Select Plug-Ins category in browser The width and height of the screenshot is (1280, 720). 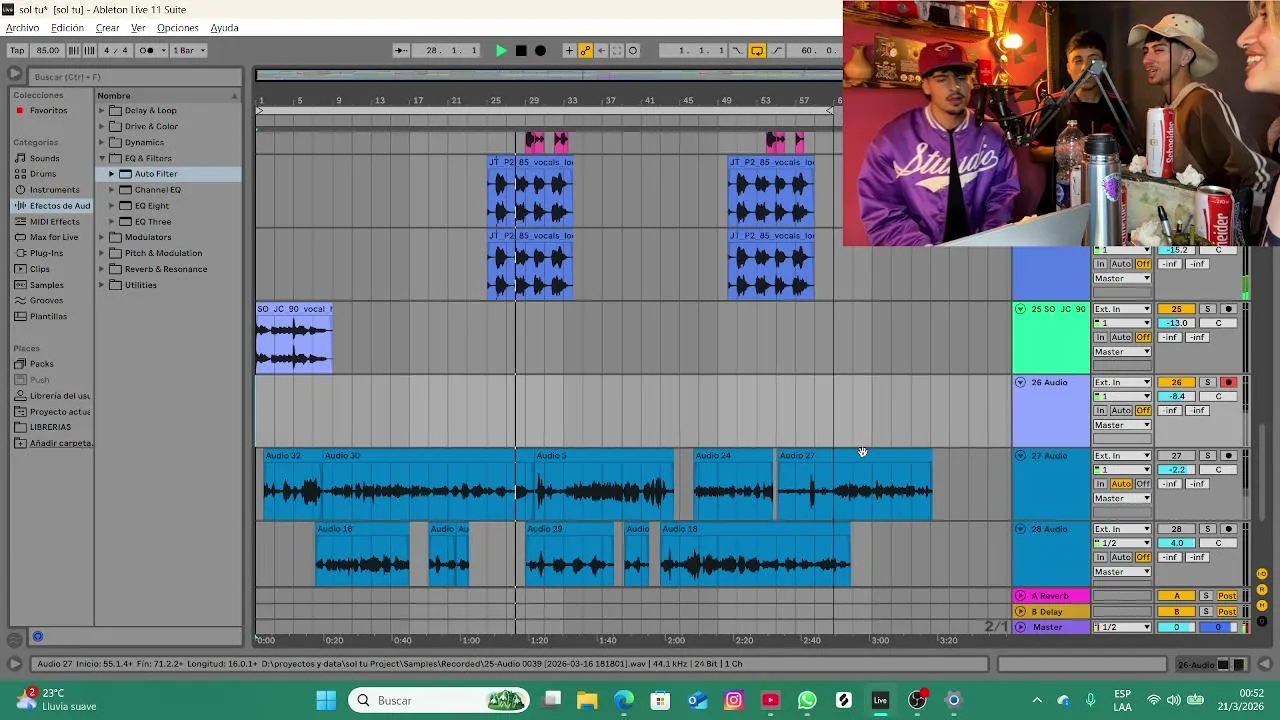click(46, 253)
